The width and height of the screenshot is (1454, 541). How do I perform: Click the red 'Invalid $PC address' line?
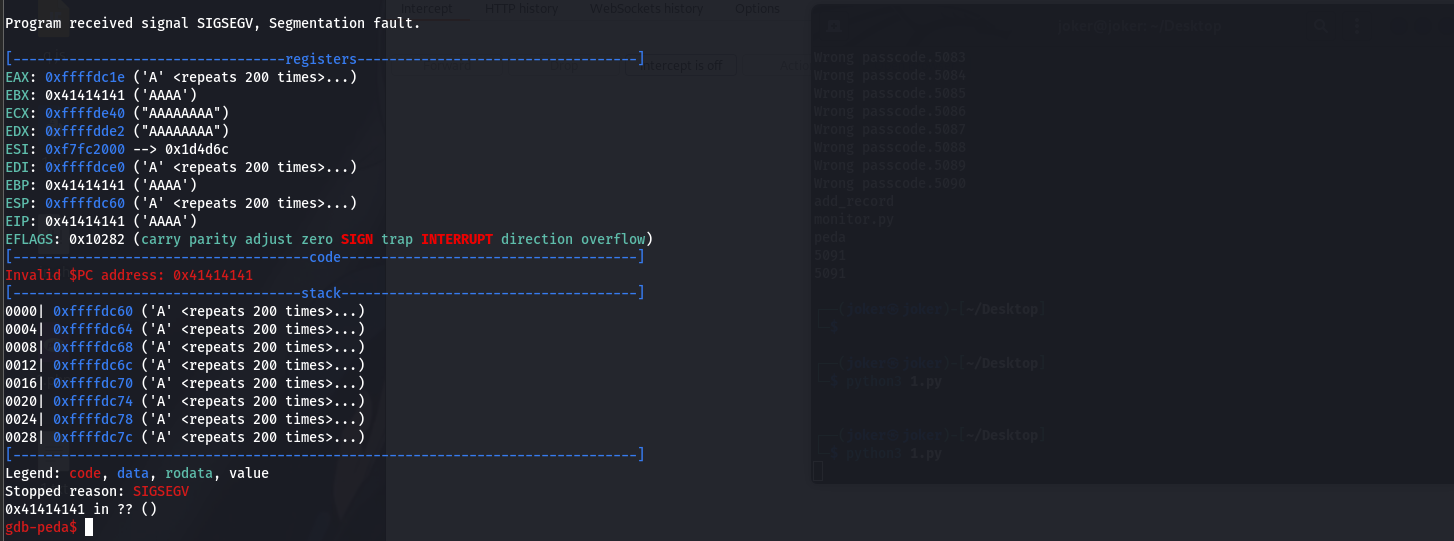pos(129,275)
